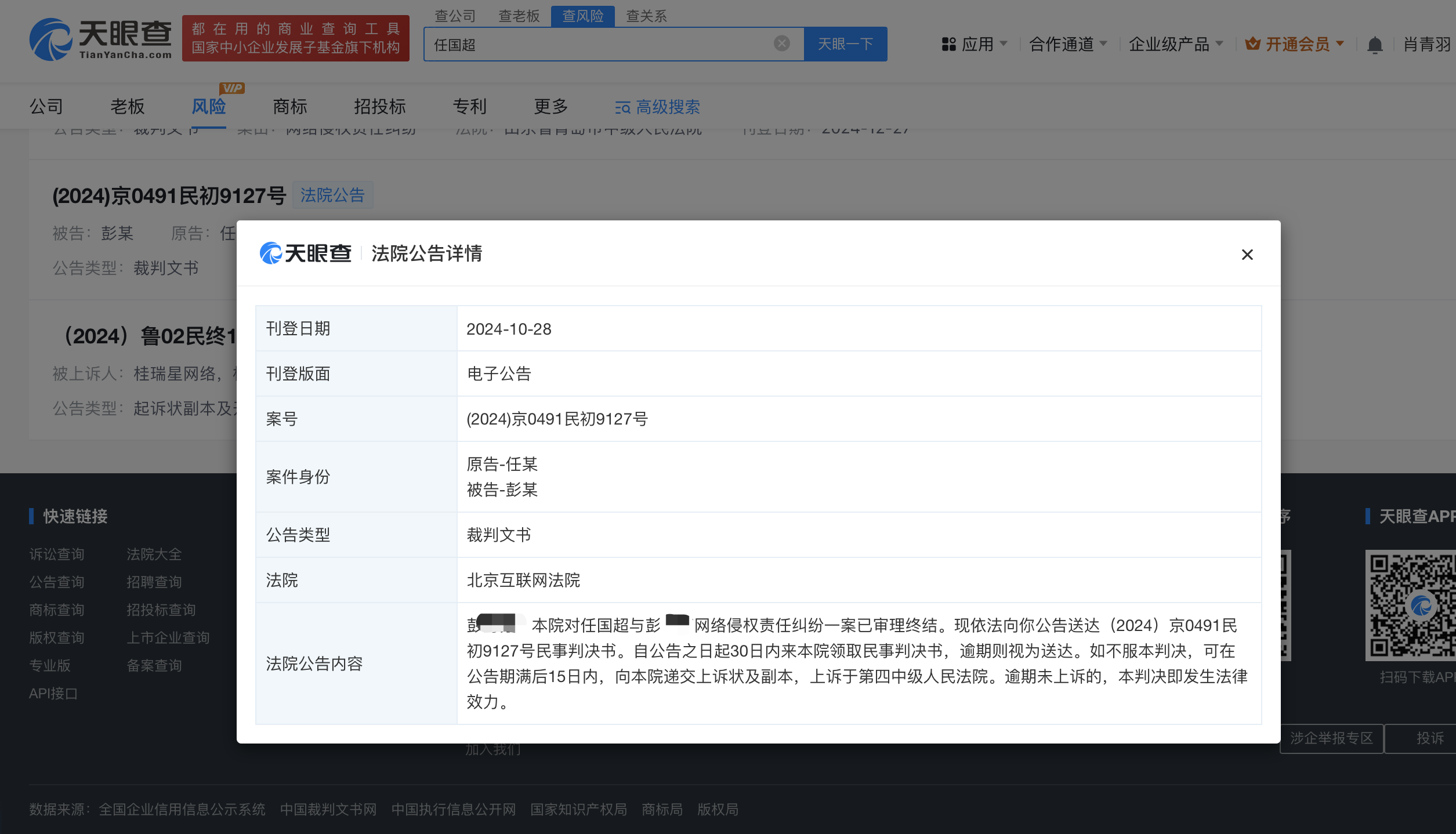Click the 开通会员 crown icon
Image resolution: width=1456 pixels, height=834 pixels.
(1252, 44)
